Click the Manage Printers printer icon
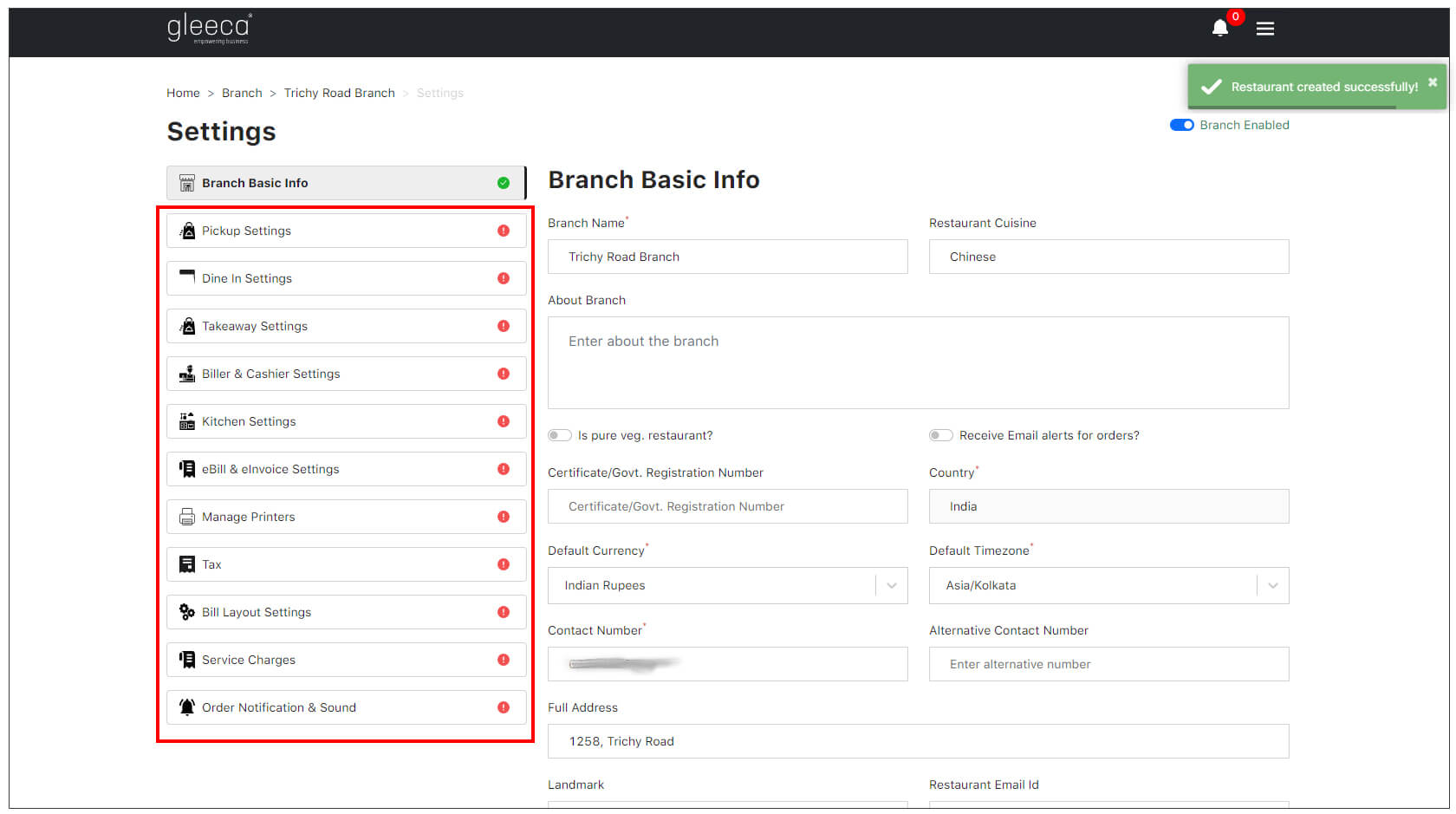Viewport: 1456px width, 814px height. pos(187,517)
